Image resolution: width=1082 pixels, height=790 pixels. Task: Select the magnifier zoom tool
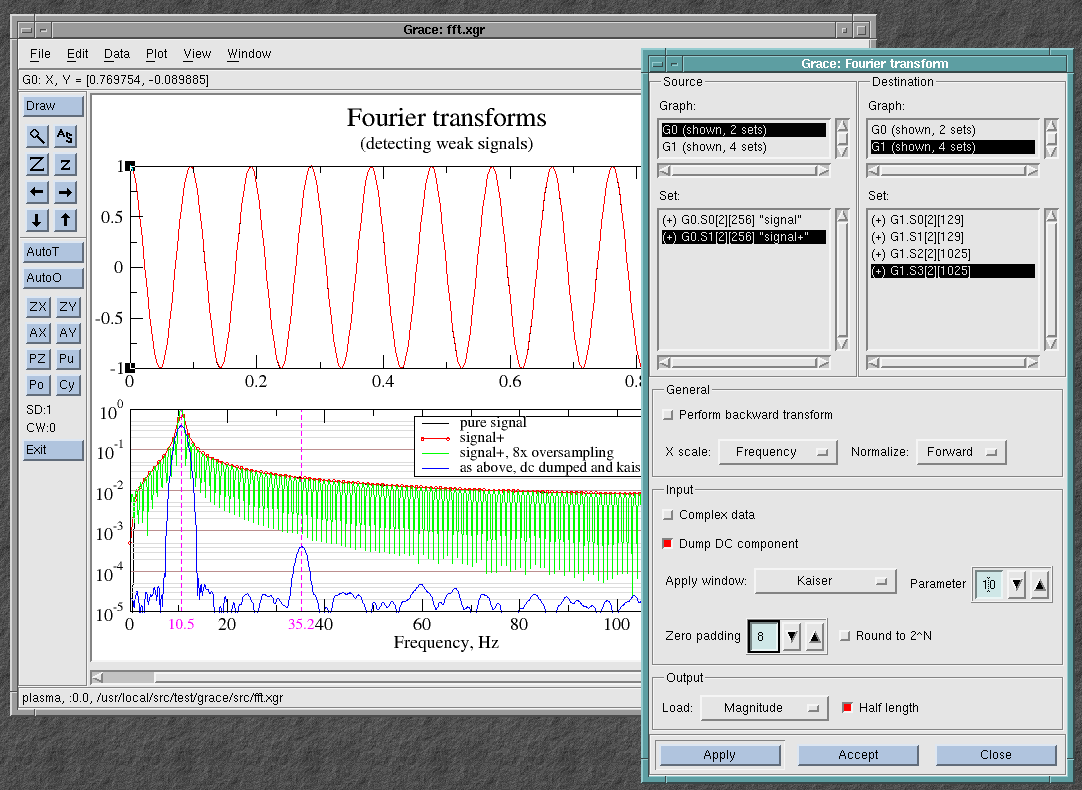point(38,136)
